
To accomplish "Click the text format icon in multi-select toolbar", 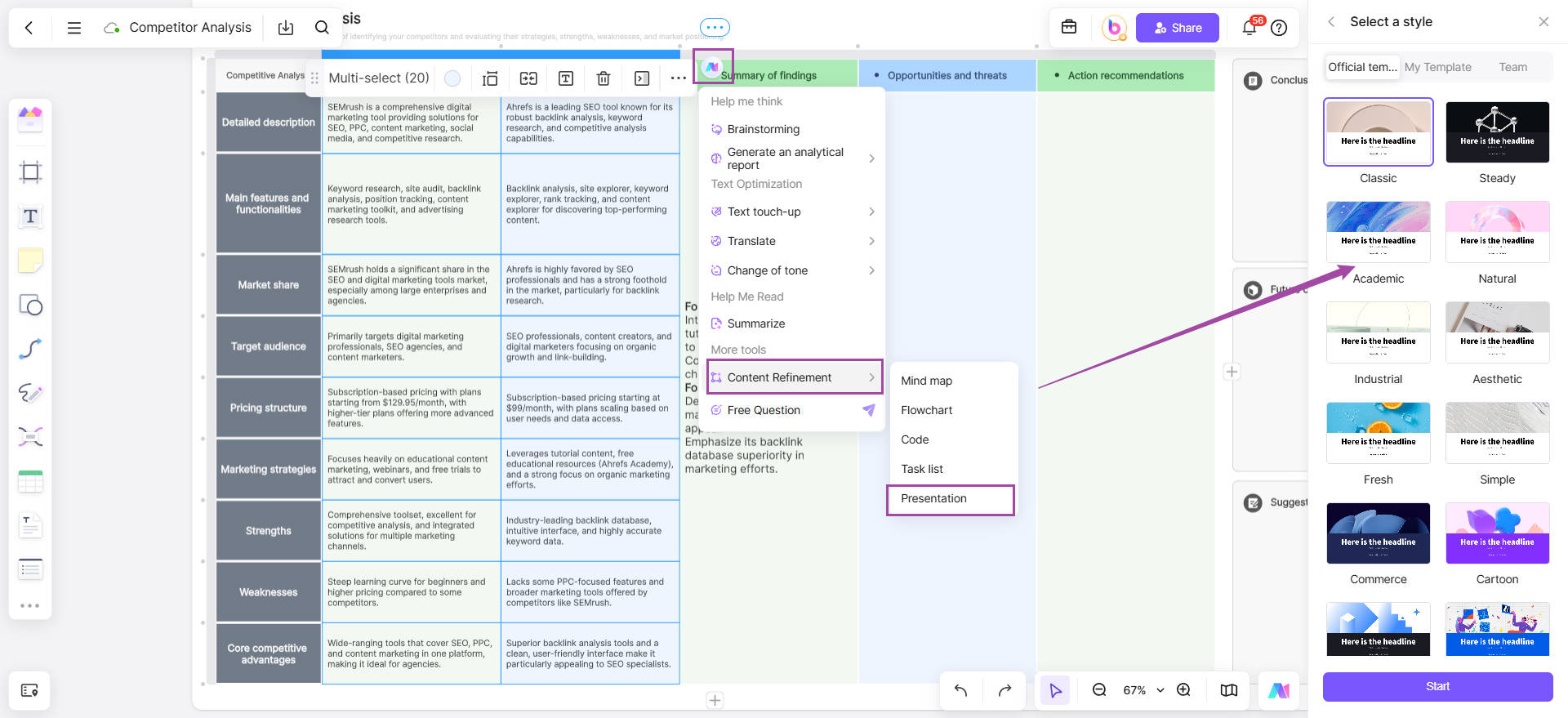I will tap(566, 78).
